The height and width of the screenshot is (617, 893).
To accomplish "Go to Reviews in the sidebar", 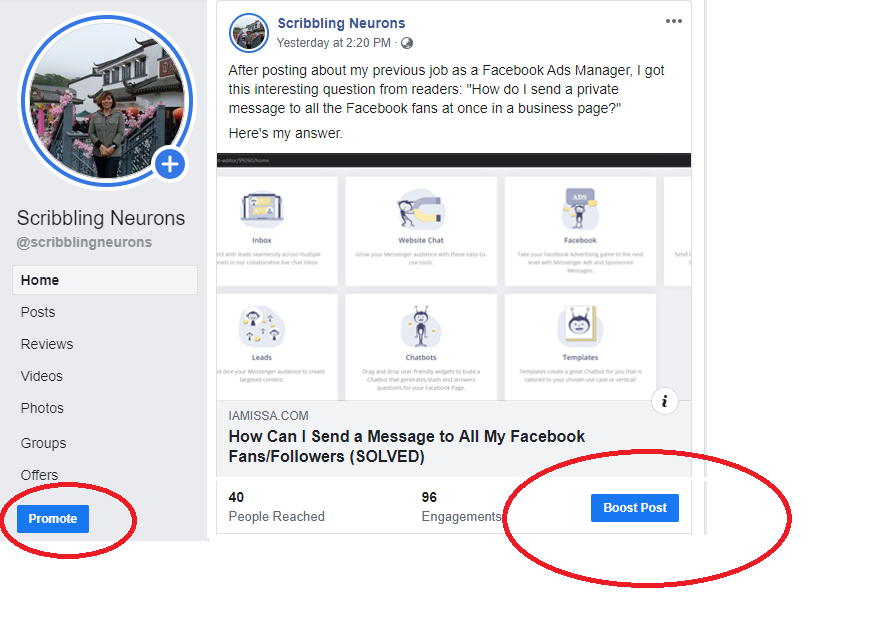I will pyautogui.click(x=47, y=344).
